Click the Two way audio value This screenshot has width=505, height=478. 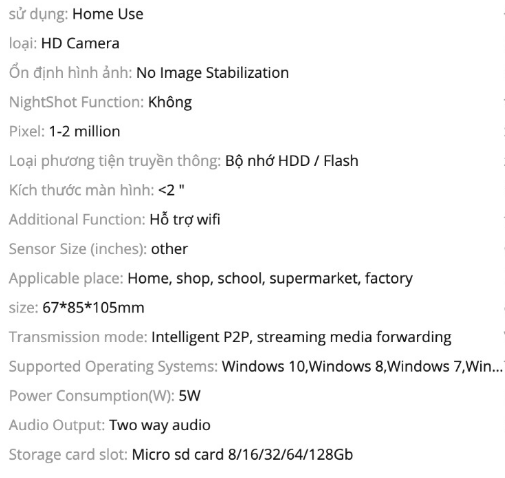point(160,425)
